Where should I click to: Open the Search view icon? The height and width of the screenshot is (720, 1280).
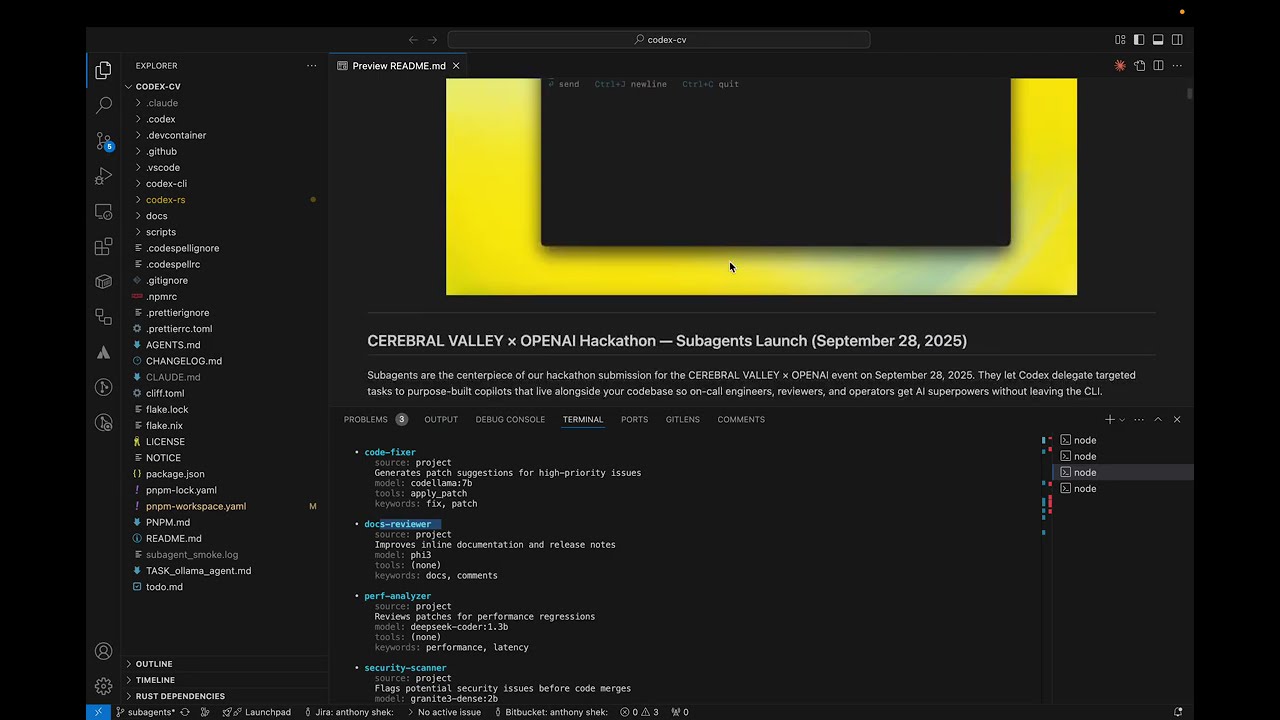point(103,105)
